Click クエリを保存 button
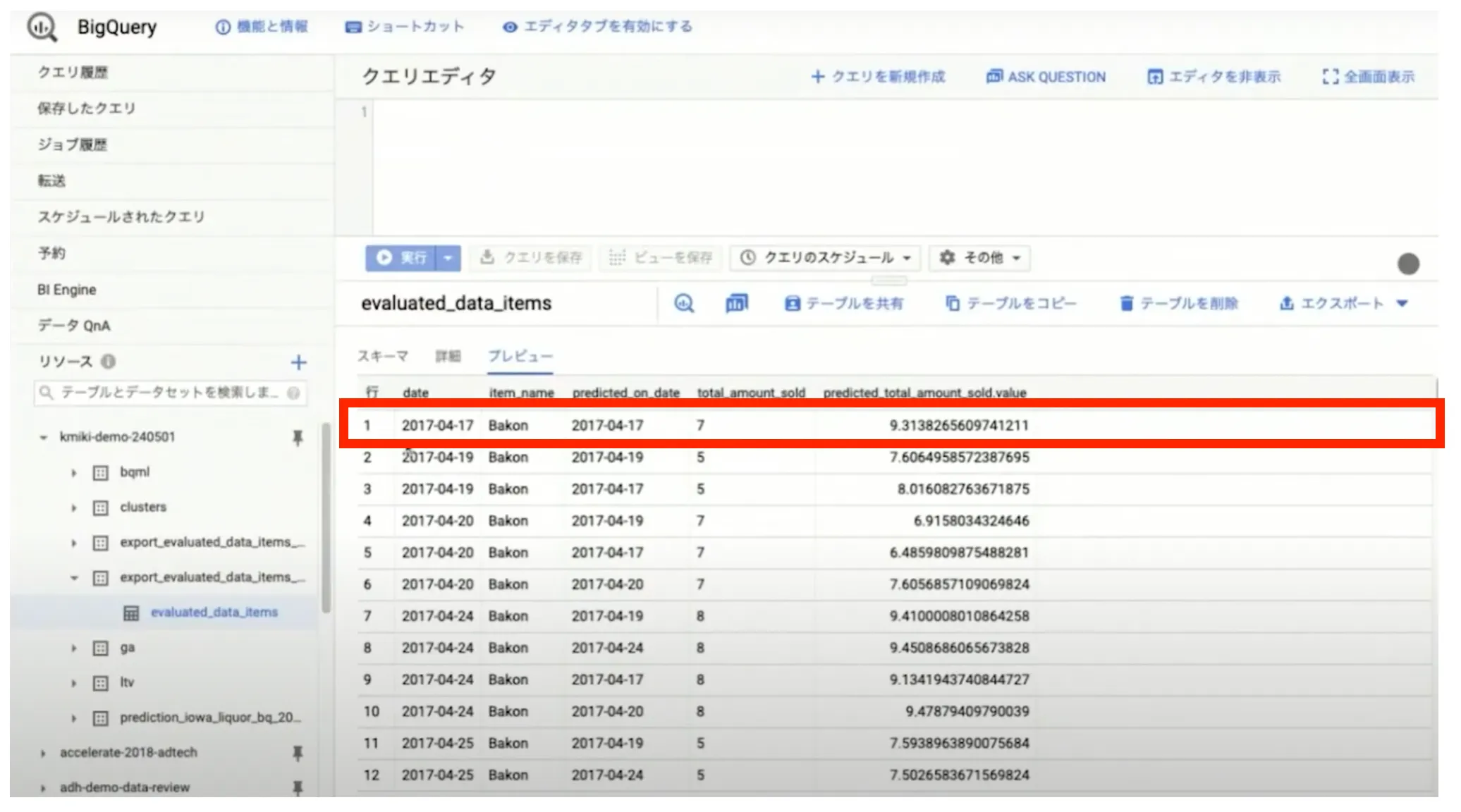The image size is (1461, 812). (x=532, y=258)
